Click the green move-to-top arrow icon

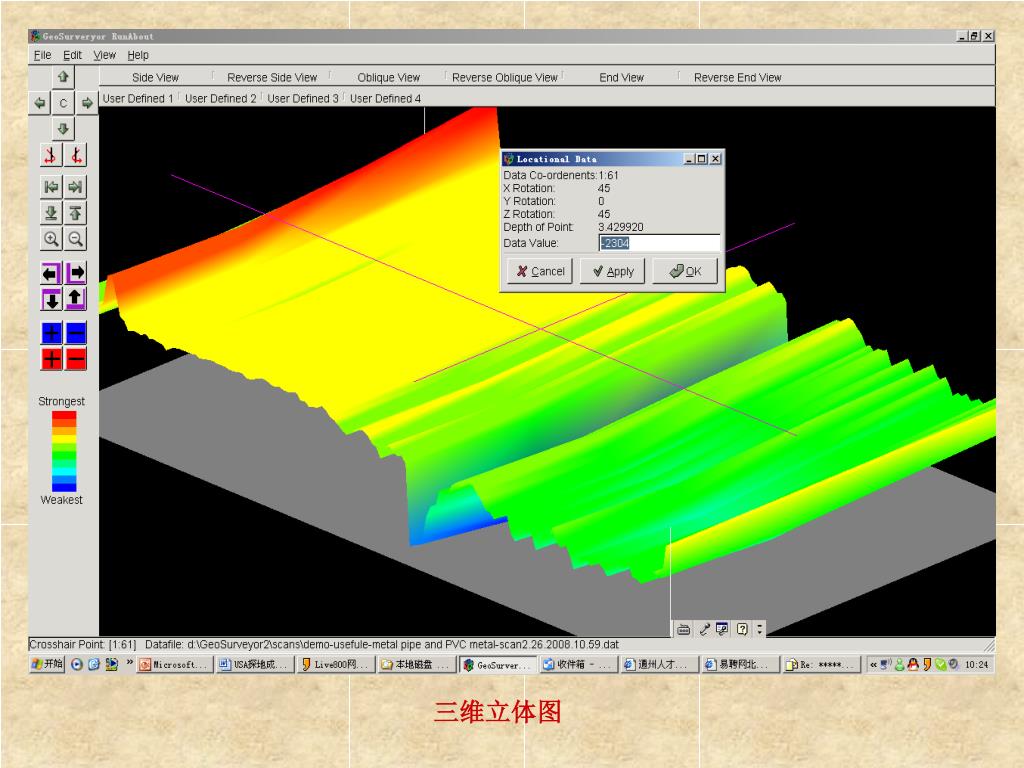[76, 213]
